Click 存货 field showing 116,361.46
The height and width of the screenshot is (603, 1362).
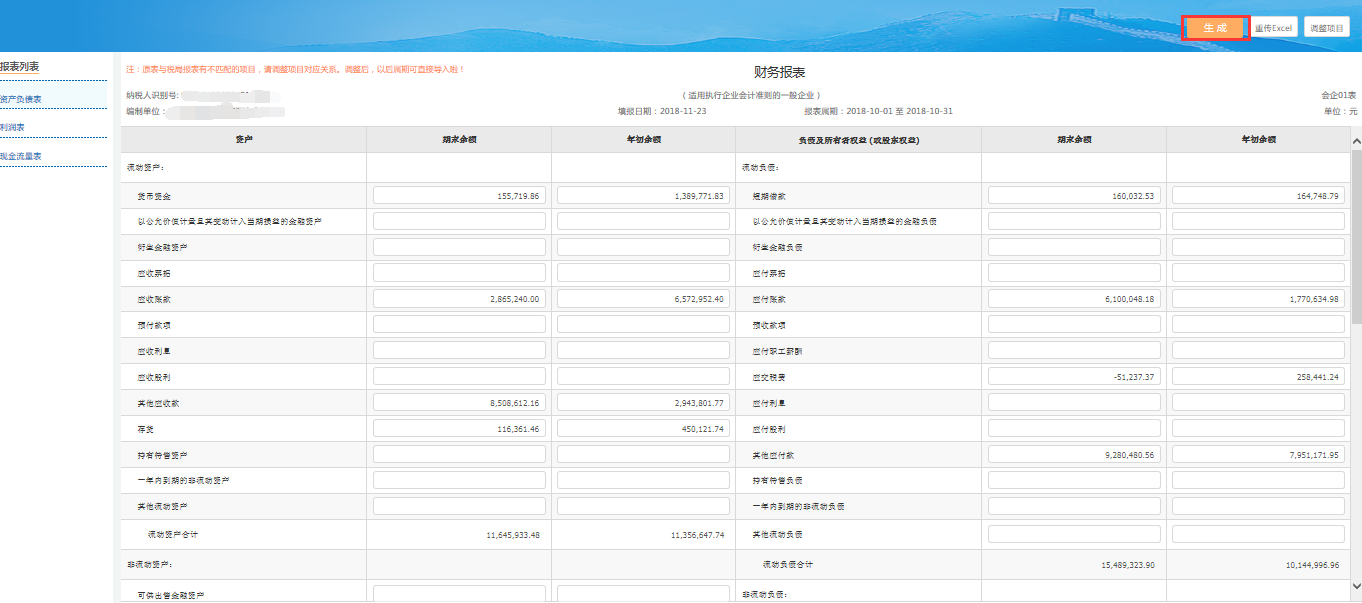pyautogui.click(x=459, y=429)
